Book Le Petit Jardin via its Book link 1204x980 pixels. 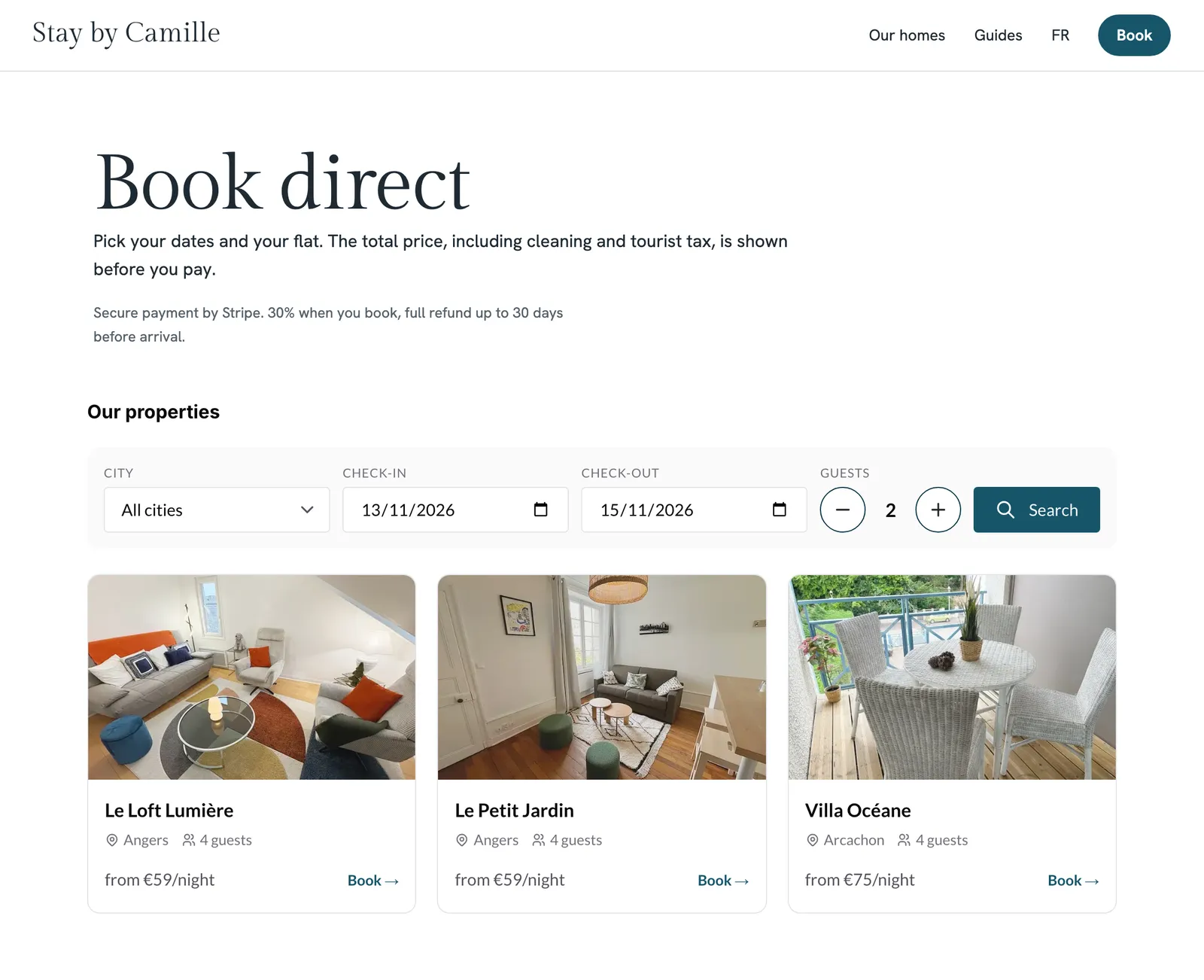(x=723, y=881)
